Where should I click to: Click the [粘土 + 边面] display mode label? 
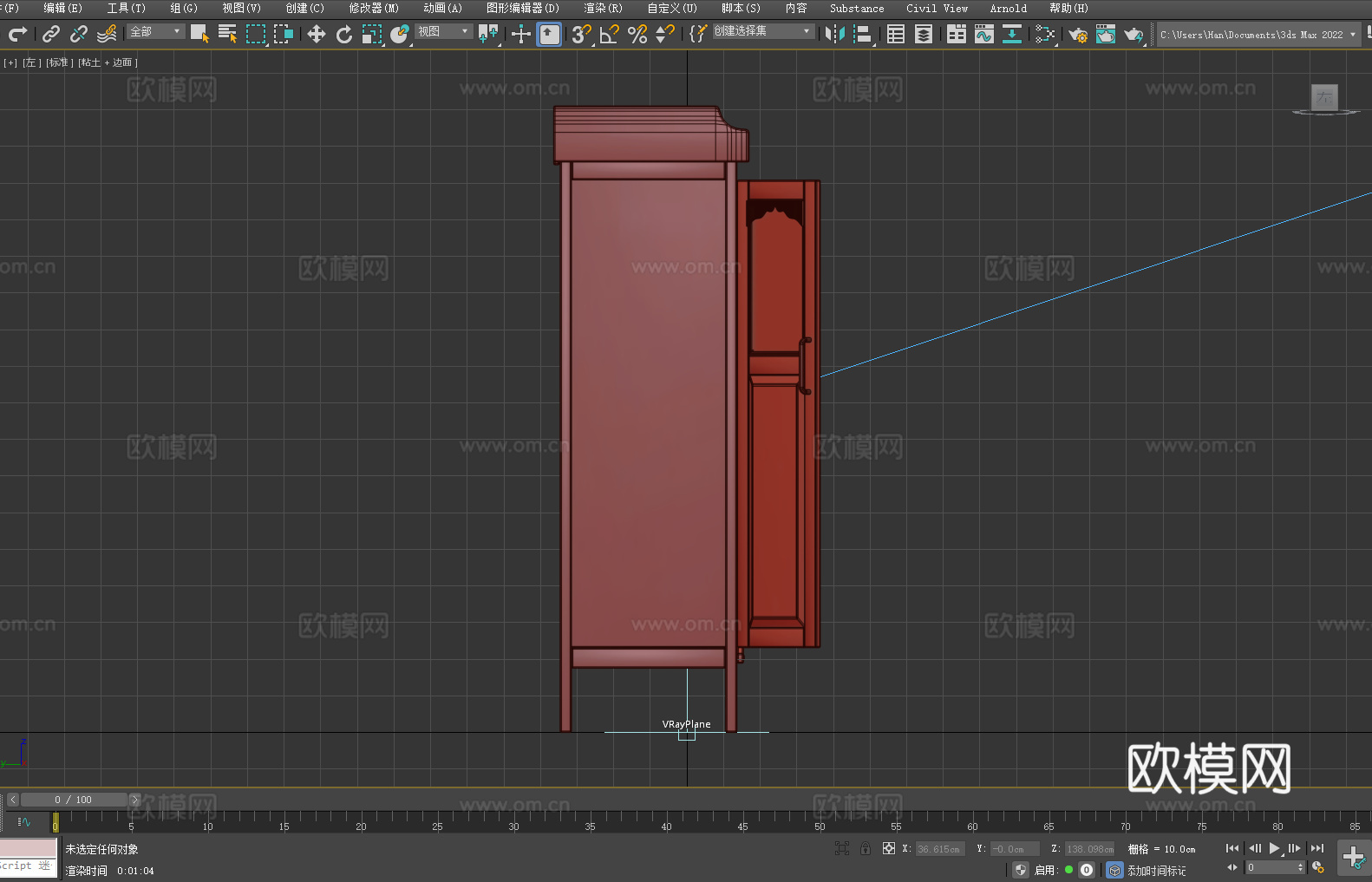pyautogui.click(x=108, y=62)
